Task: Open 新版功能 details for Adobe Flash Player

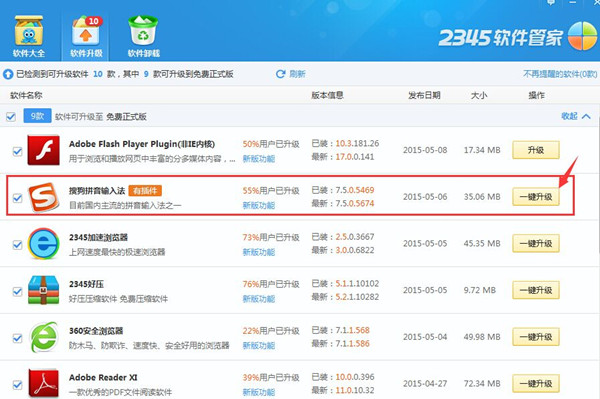Action: (x=259, y=158)
